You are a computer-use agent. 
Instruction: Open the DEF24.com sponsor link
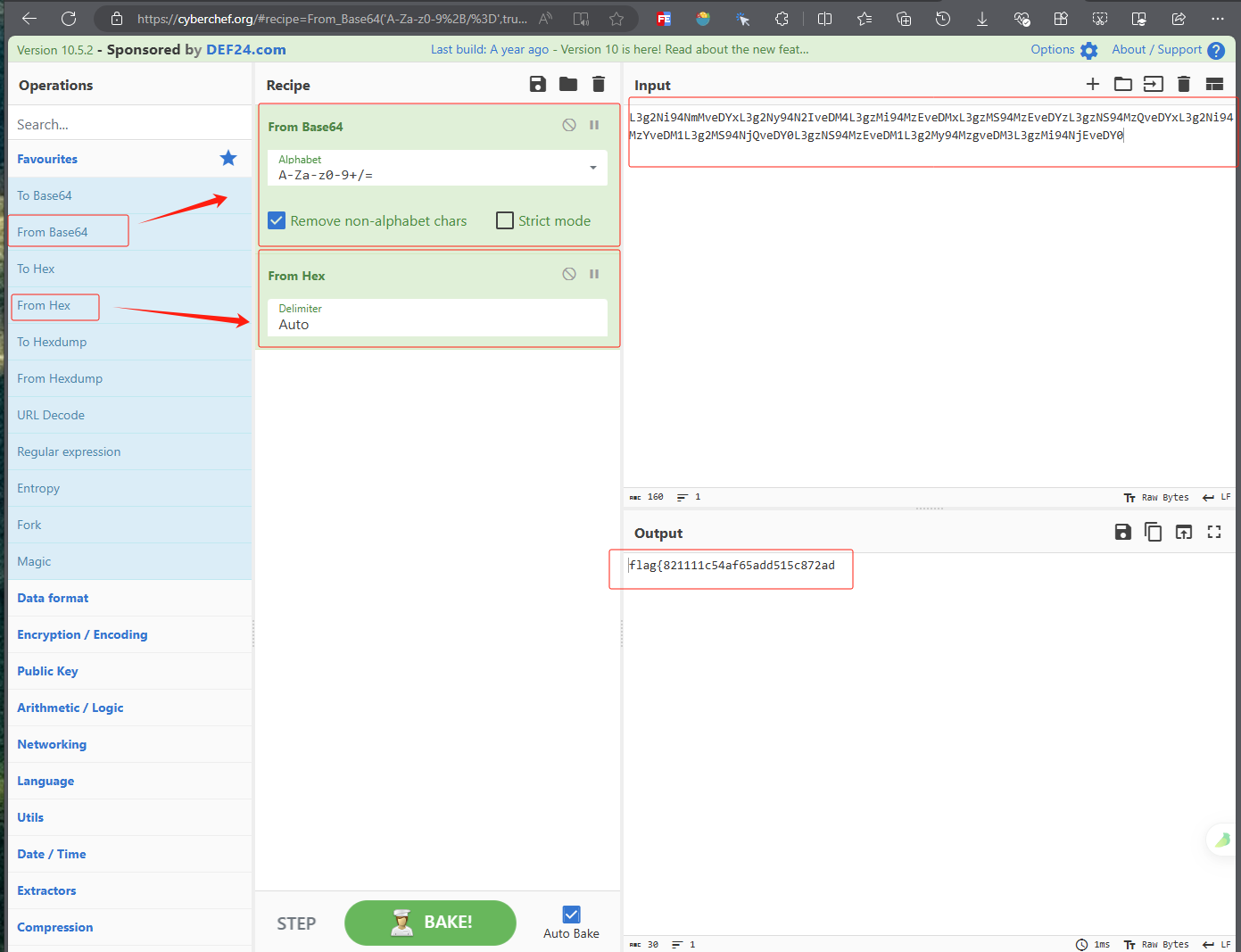246,50
